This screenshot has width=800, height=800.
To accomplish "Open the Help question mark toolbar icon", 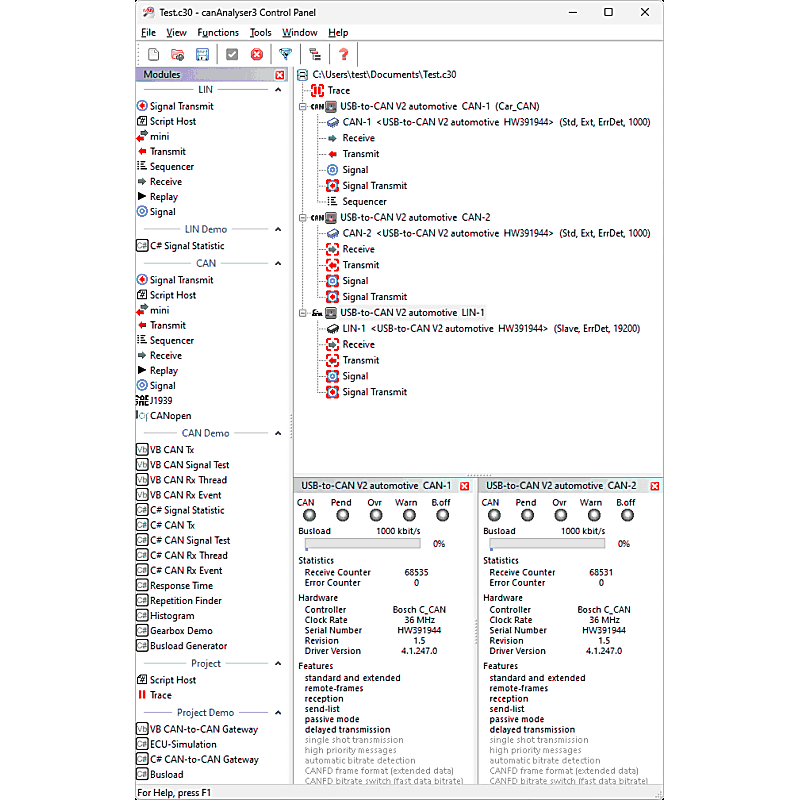I will [342, 54].
